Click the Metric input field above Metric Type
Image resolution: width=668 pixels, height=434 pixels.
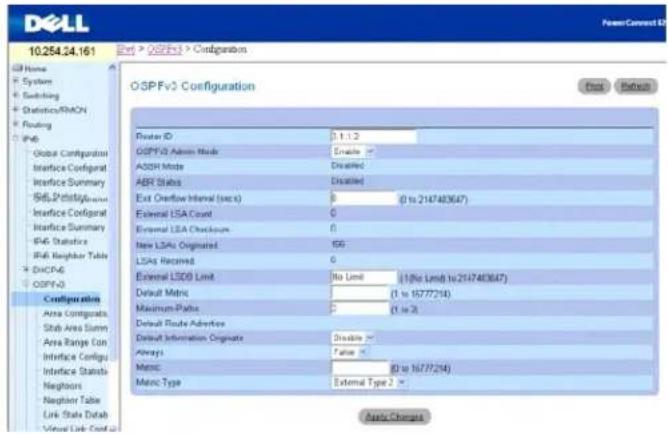[360, 368]
